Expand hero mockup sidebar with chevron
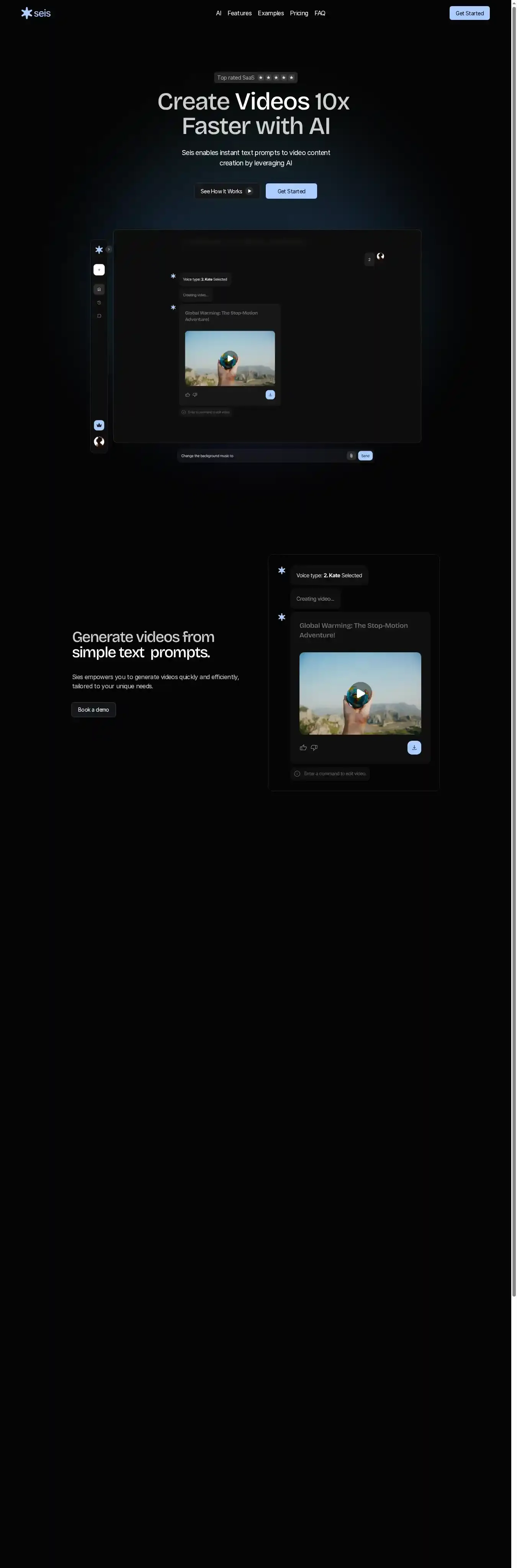Screen dimensions: 517x1568 click(x=109, y=249)
